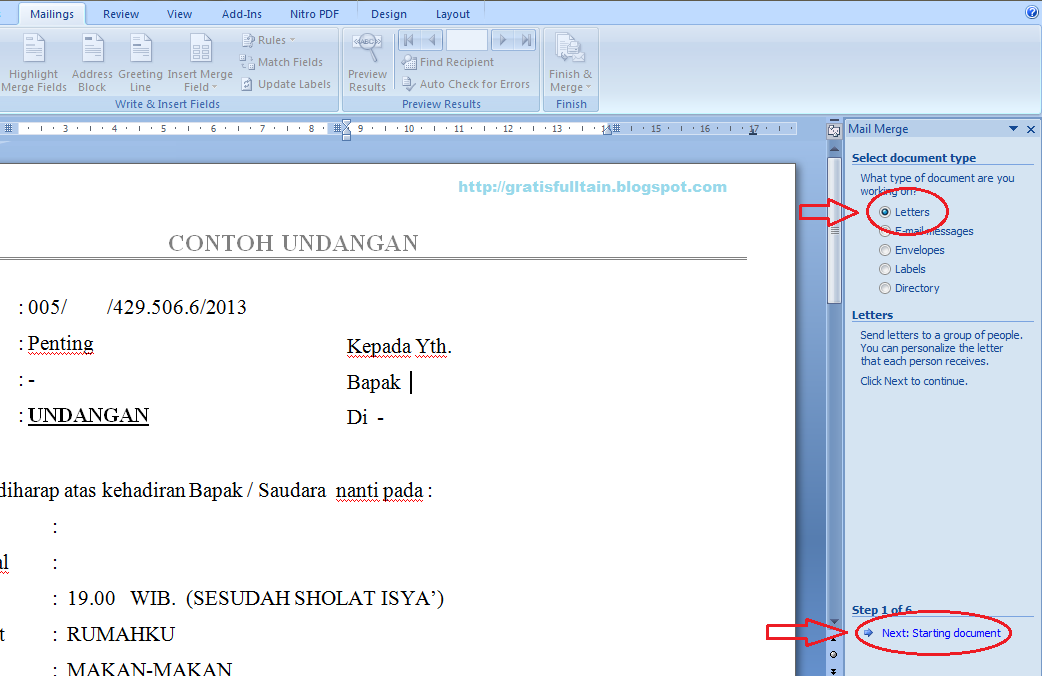Viewport: 1042px width, 676px height.
Task: Toggle the ruler view button
Action: coord(833,130)
